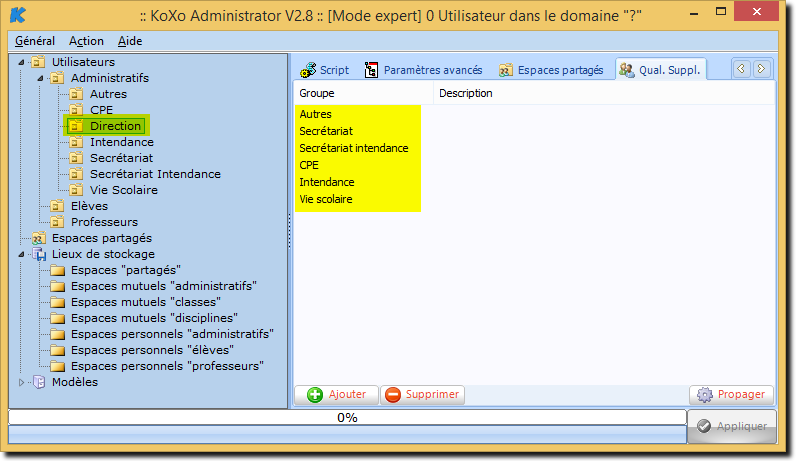This screenshot has height=461, width=796.
Task: Click the Administratifs folder icon
Action: (x=57, y=78)
